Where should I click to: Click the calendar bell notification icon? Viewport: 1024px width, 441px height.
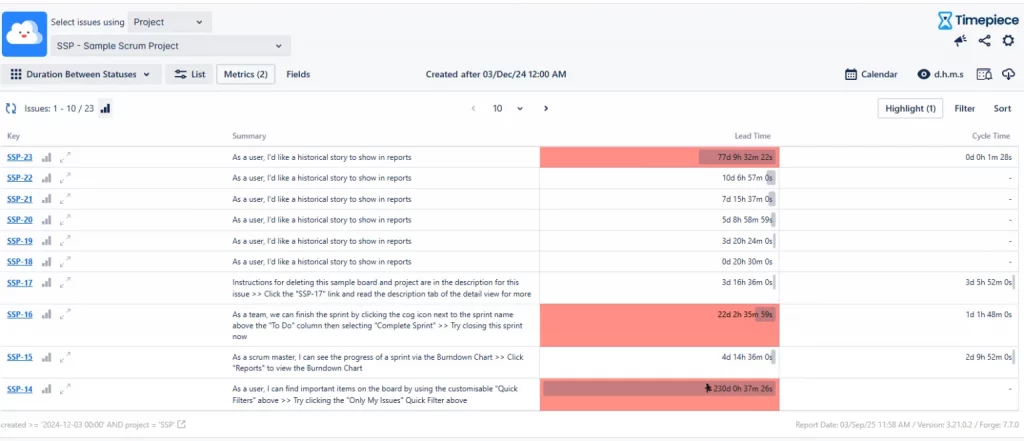984,74
